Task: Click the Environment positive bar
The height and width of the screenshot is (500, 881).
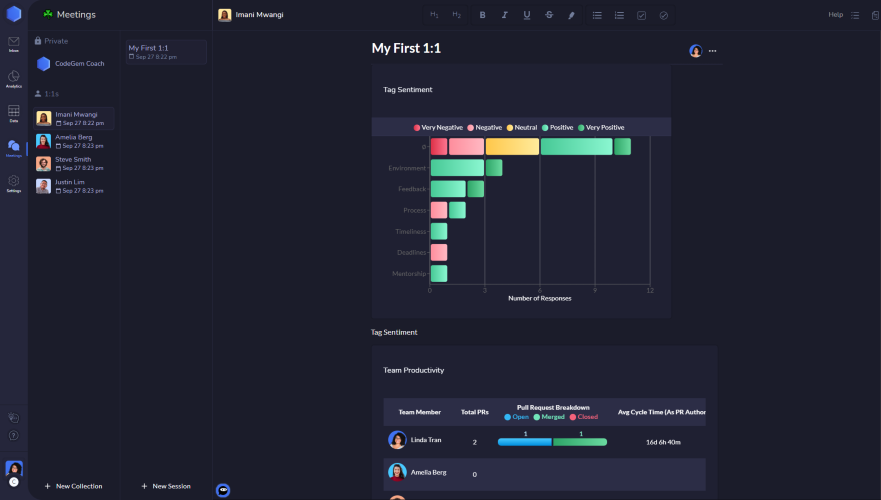Action: tap(457, 167)
